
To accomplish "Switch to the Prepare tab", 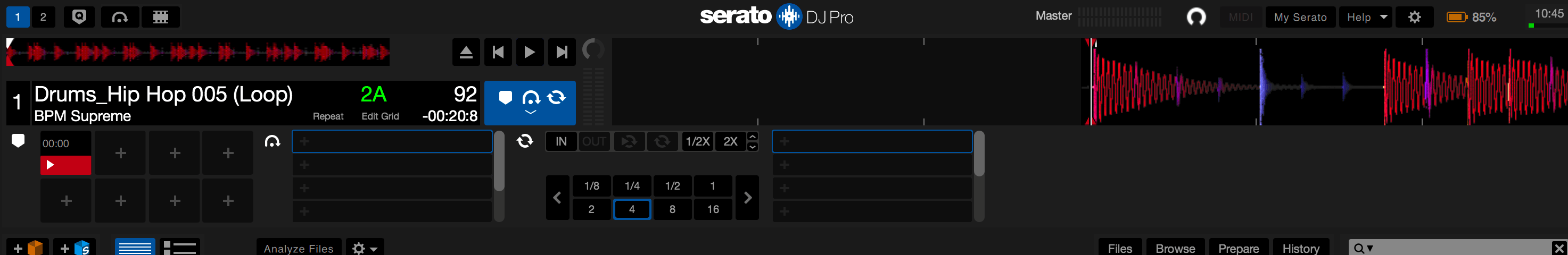I will 1238,248.
